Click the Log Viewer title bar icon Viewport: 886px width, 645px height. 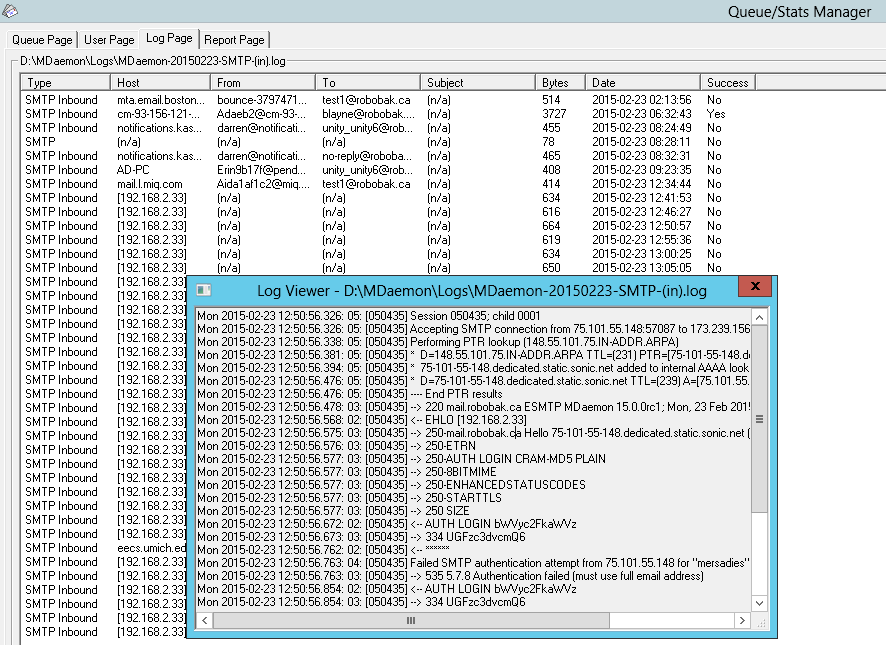coord(204,286)
